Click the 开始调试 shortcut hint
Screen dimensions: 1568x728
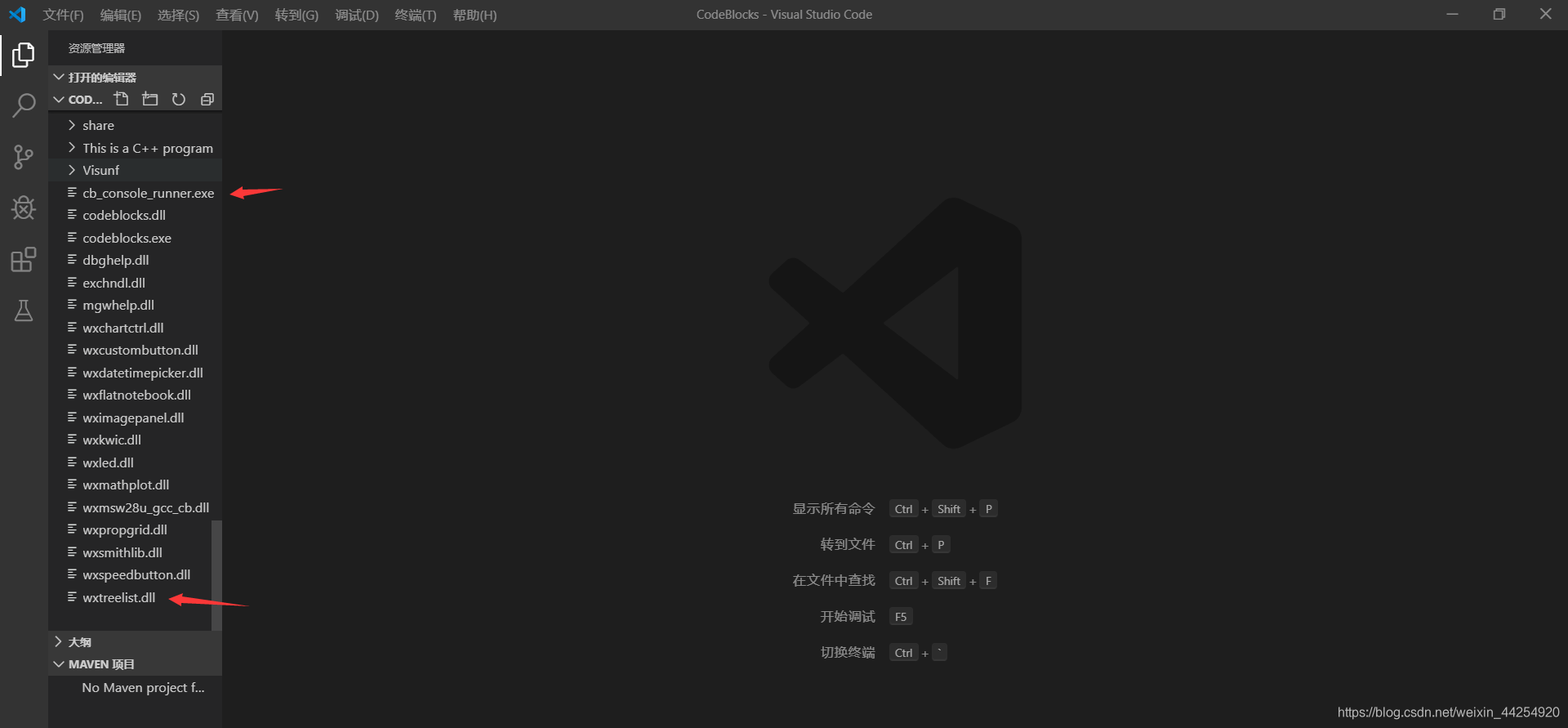(847, 617)
